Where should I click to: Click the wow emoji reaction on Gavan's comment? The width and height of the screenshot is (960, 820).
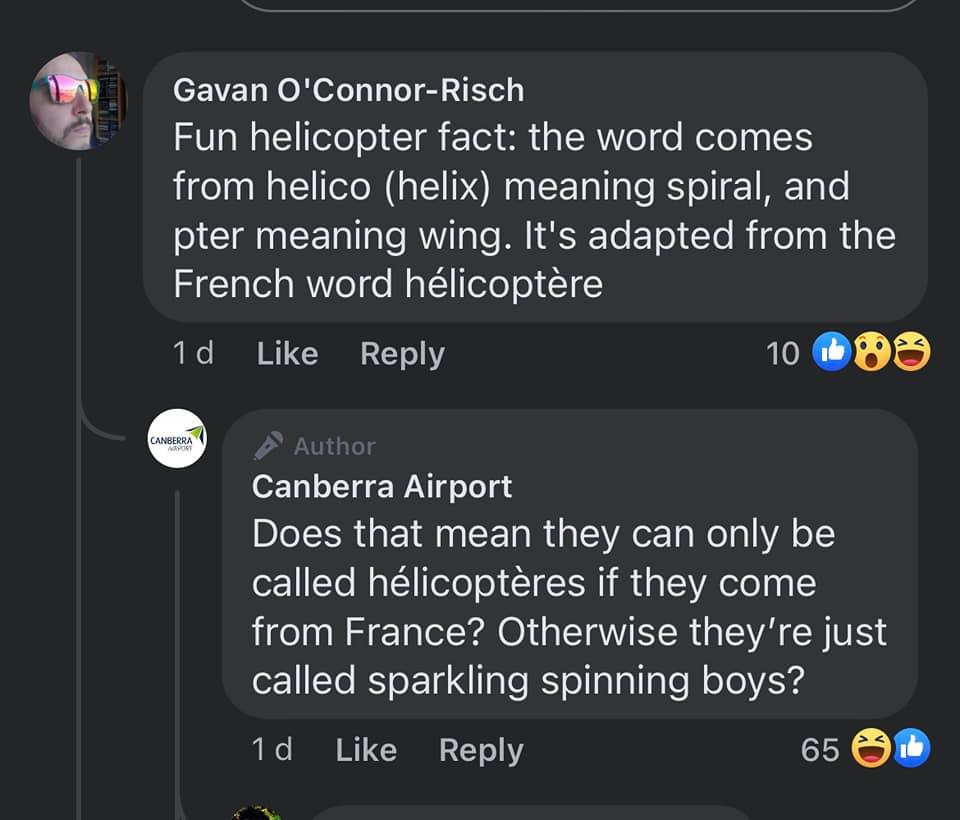873,353
